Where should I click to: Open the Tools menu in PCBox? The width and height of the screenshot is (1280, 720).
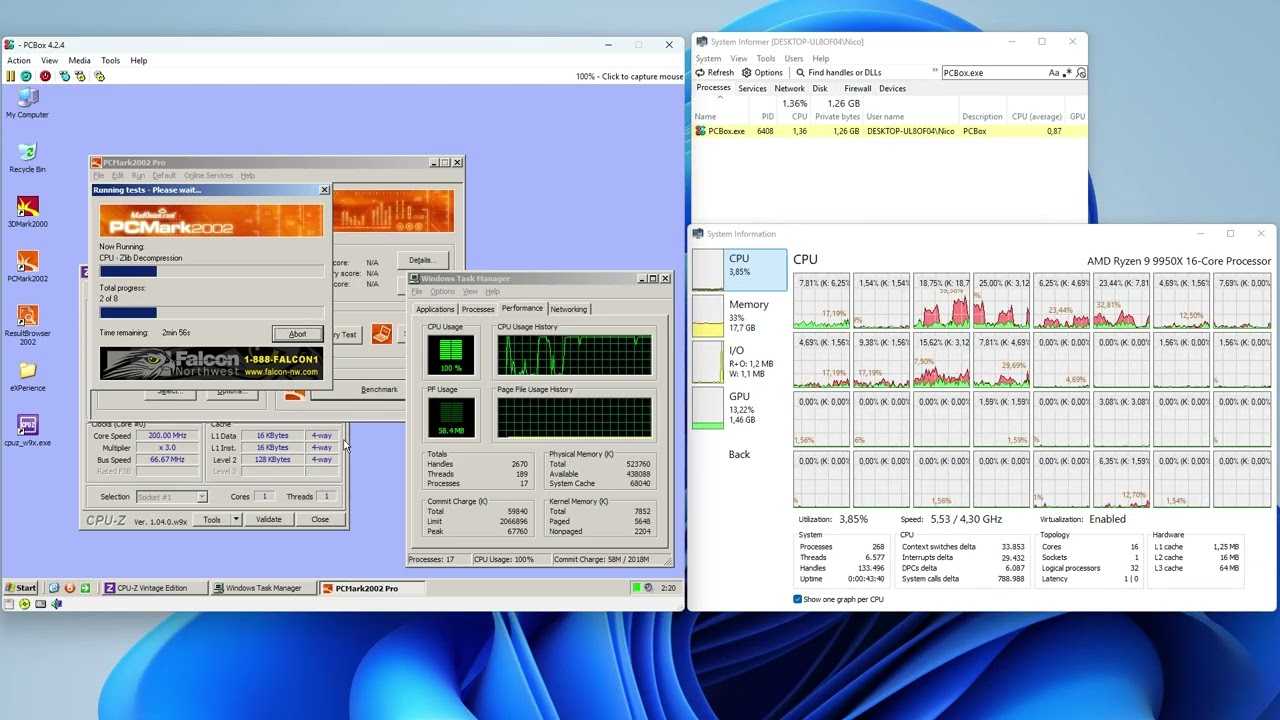pyautogui.click(x=110, y=60)
